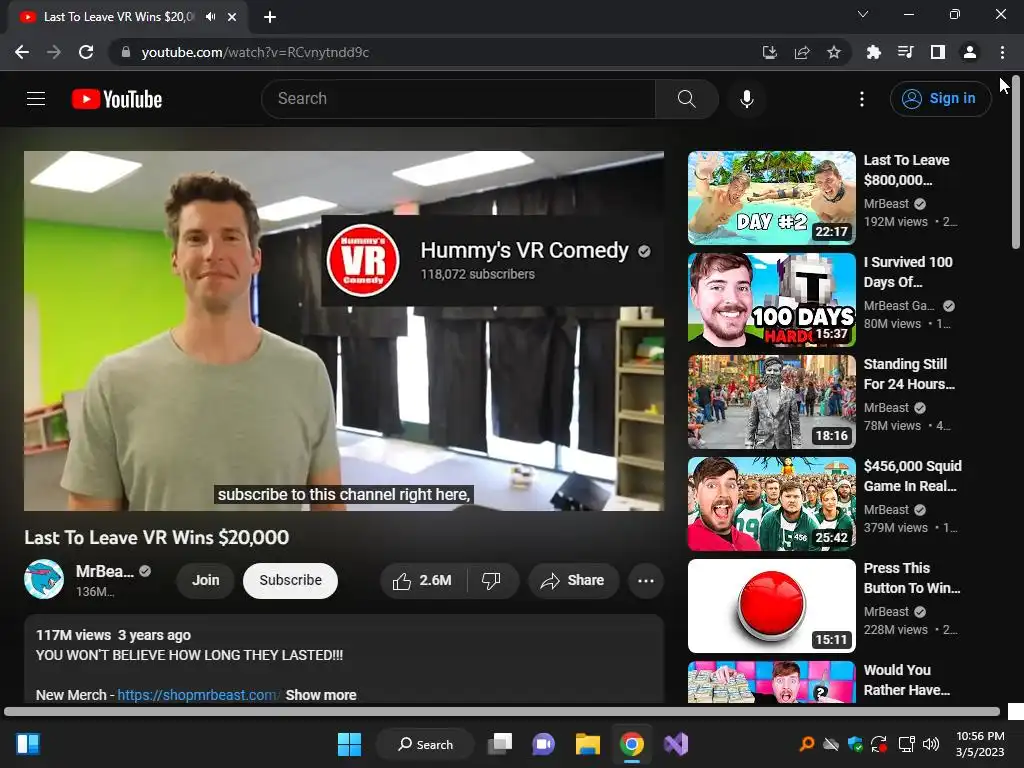This screenshot has width=1024, height=768.
Task: Close the Last To Leave VR tab
Action: 232,17
